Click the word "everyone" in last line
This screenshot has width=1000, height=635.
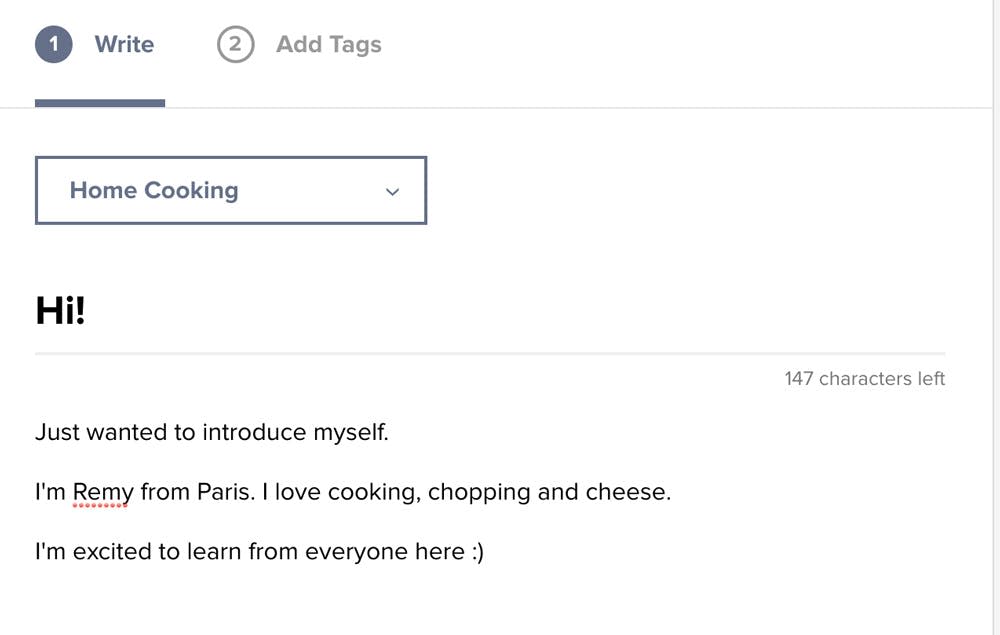click(x=356, y=552)
